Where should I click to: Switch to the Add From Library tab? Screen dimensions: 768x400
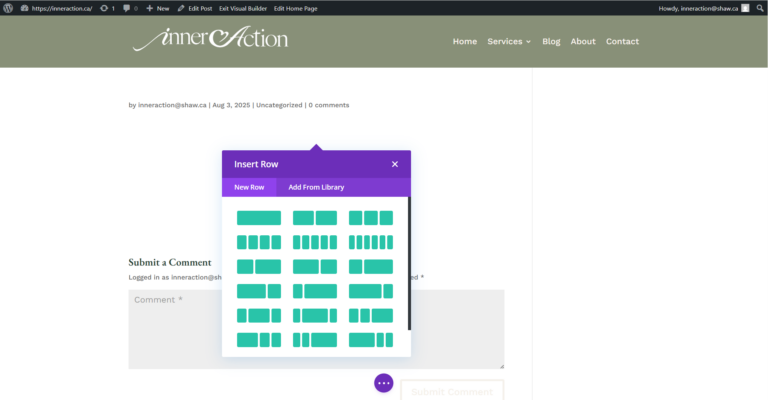pyautogui.click(x=316, y=187)
